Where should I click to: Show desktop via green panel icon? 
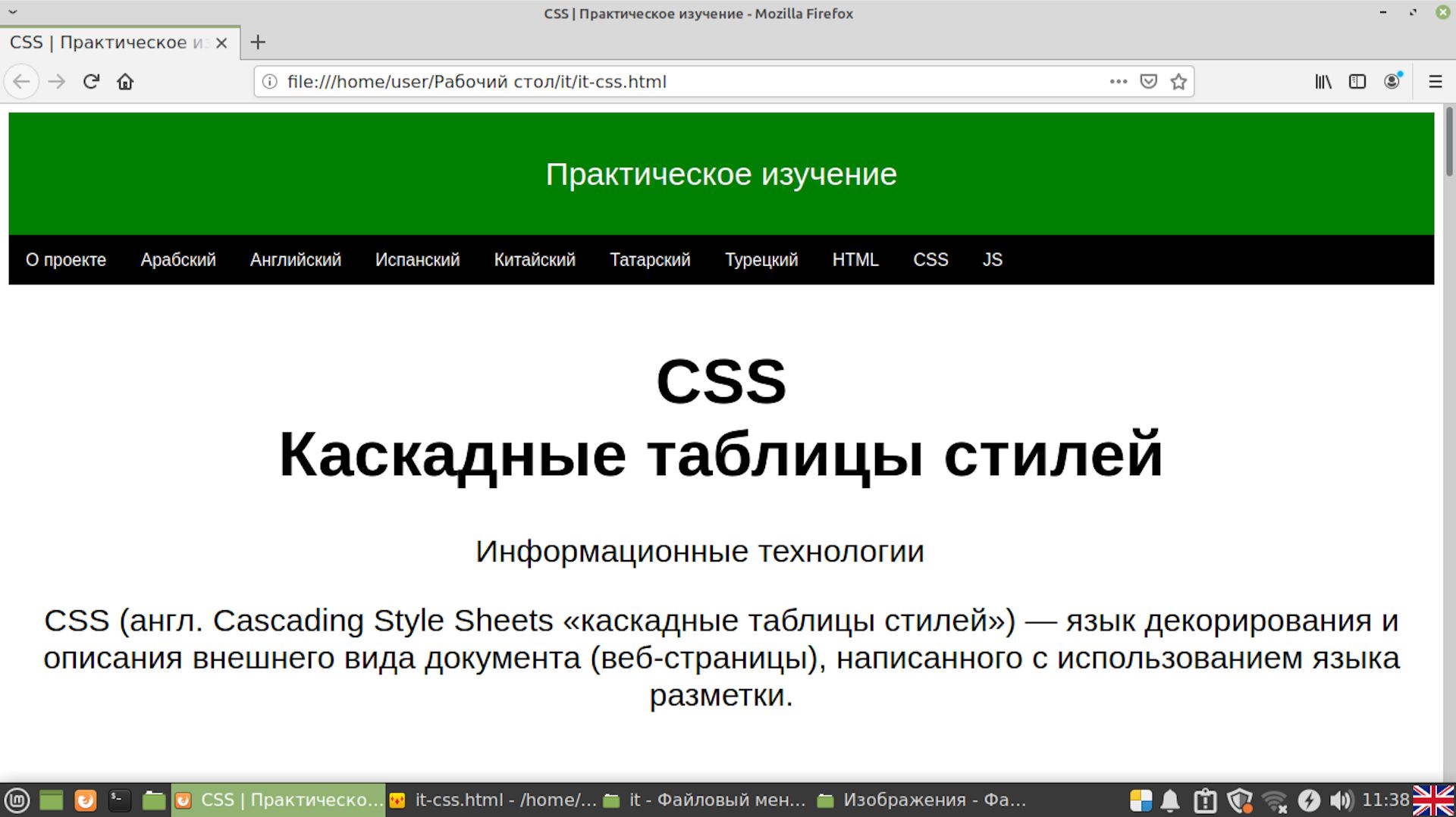tap(51, 800)
